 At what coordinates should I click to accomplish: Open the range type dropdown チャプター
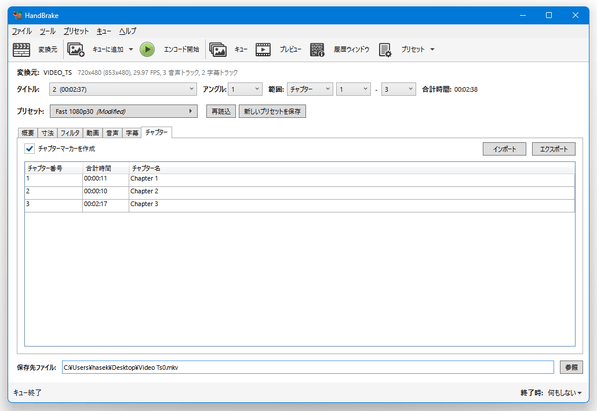tap(310, 89)
